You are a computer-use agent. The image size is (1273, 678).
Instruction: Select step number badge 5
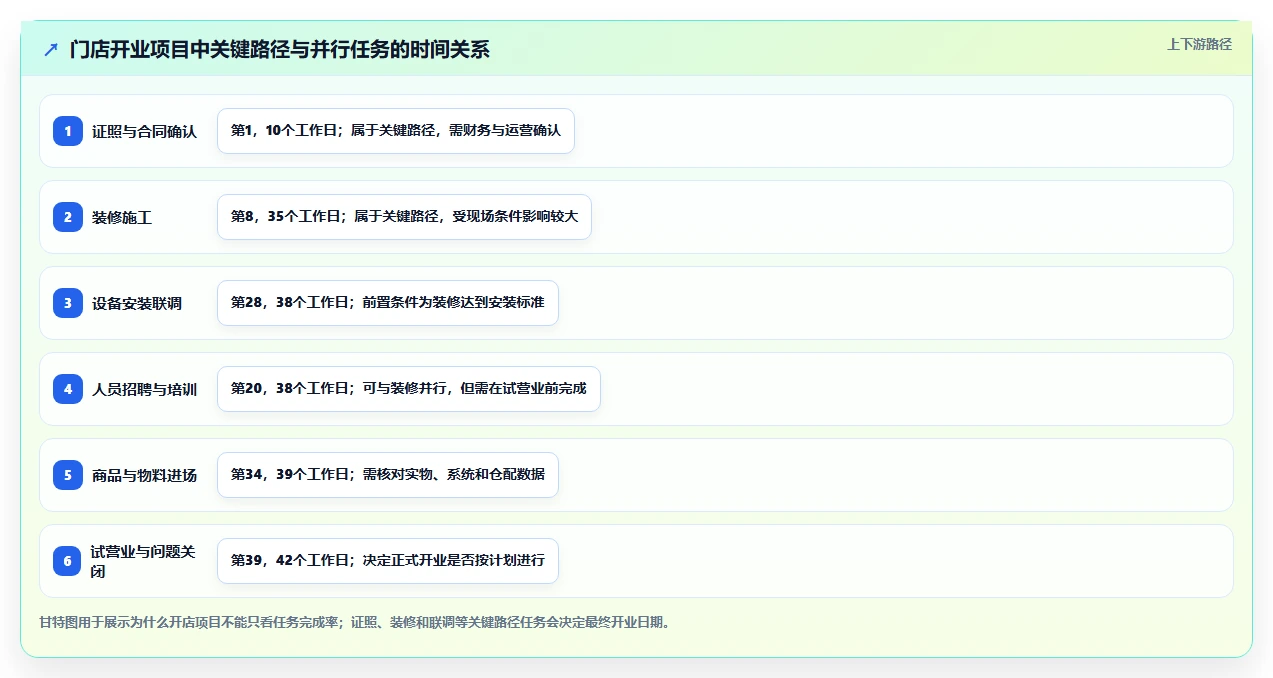[x=68, y=475]
